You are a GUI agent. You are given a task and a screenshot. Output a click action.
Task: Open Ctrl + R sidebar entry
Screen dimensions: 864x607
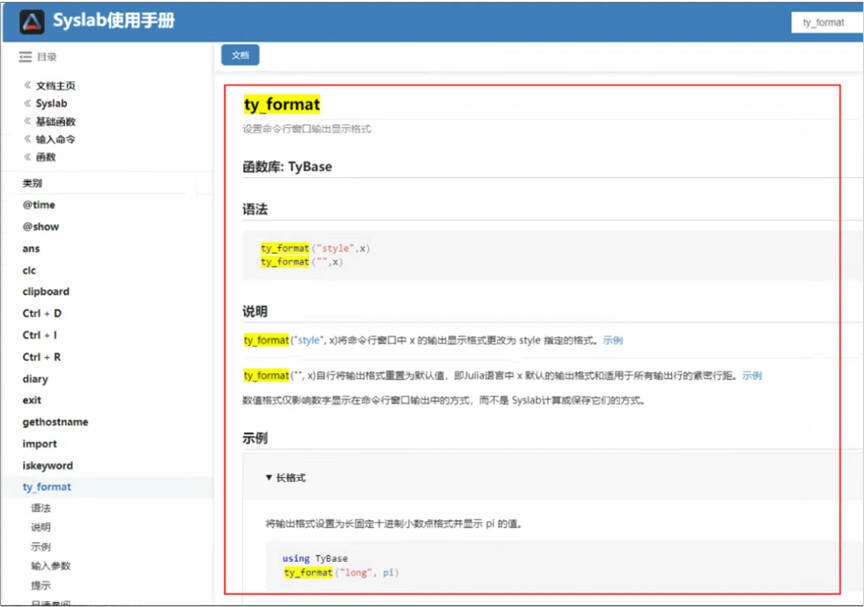click(42, 357)
